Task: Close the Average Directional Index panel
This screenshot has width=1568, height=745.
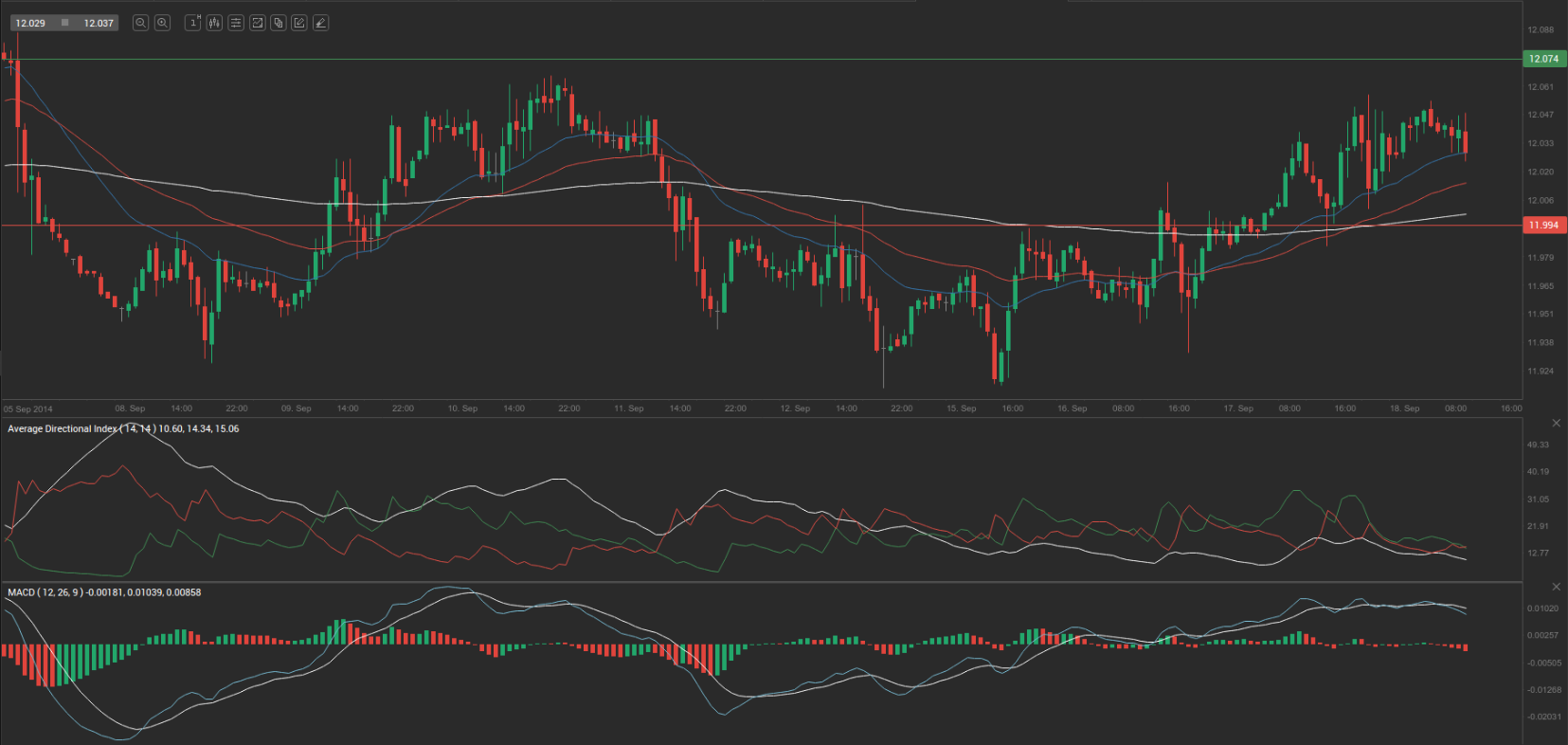Action: pos(1556,423)
